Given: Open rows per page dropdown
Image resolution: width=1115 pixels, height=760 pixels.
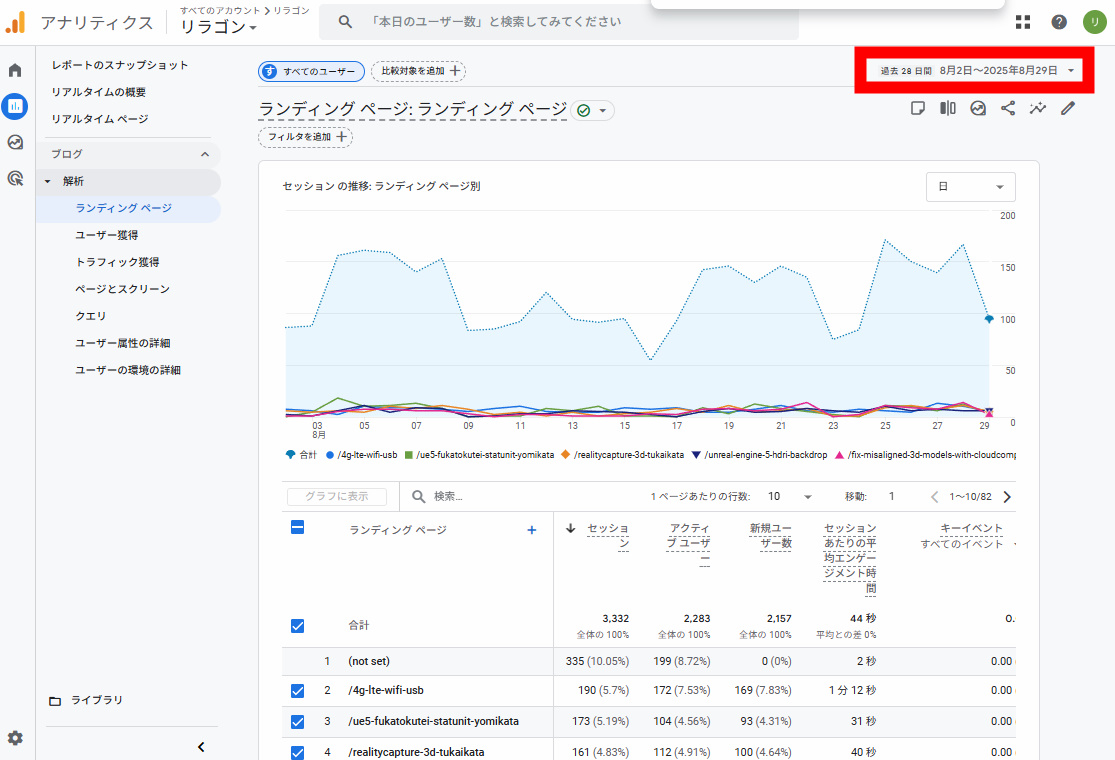Looking at the screenshot, I should pyautogui.click(x=789, y=497).
